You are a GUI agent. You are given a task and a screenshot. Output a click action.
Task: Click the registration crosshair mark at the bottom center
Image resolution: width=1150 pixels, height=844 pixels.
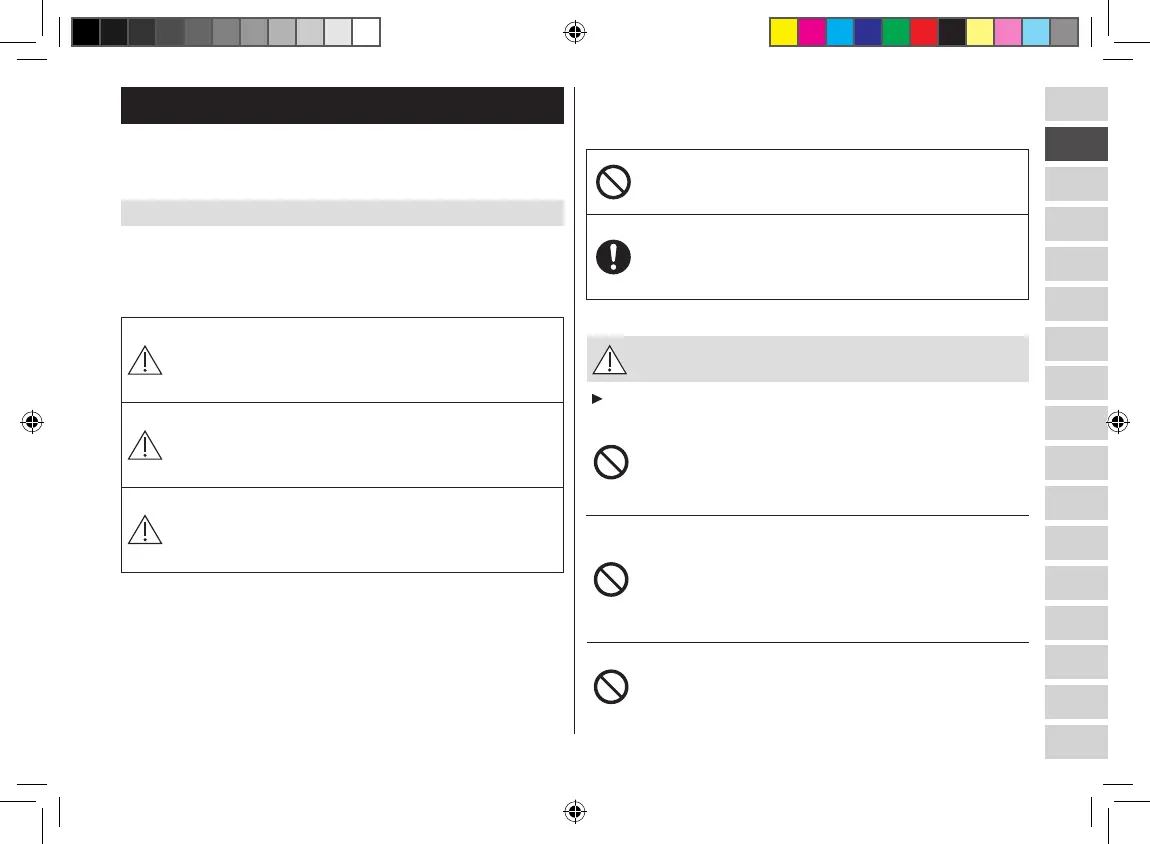(x=574, y=812)
